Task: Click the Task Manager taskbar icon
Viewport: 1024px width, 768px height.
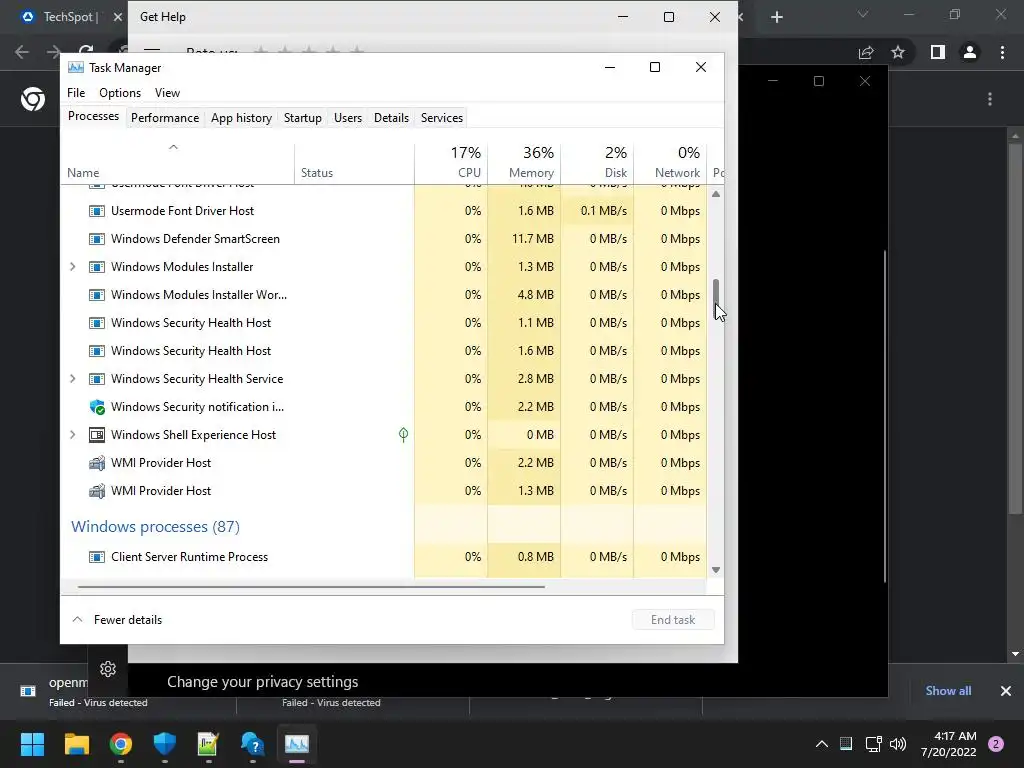Action: point(296,744)
